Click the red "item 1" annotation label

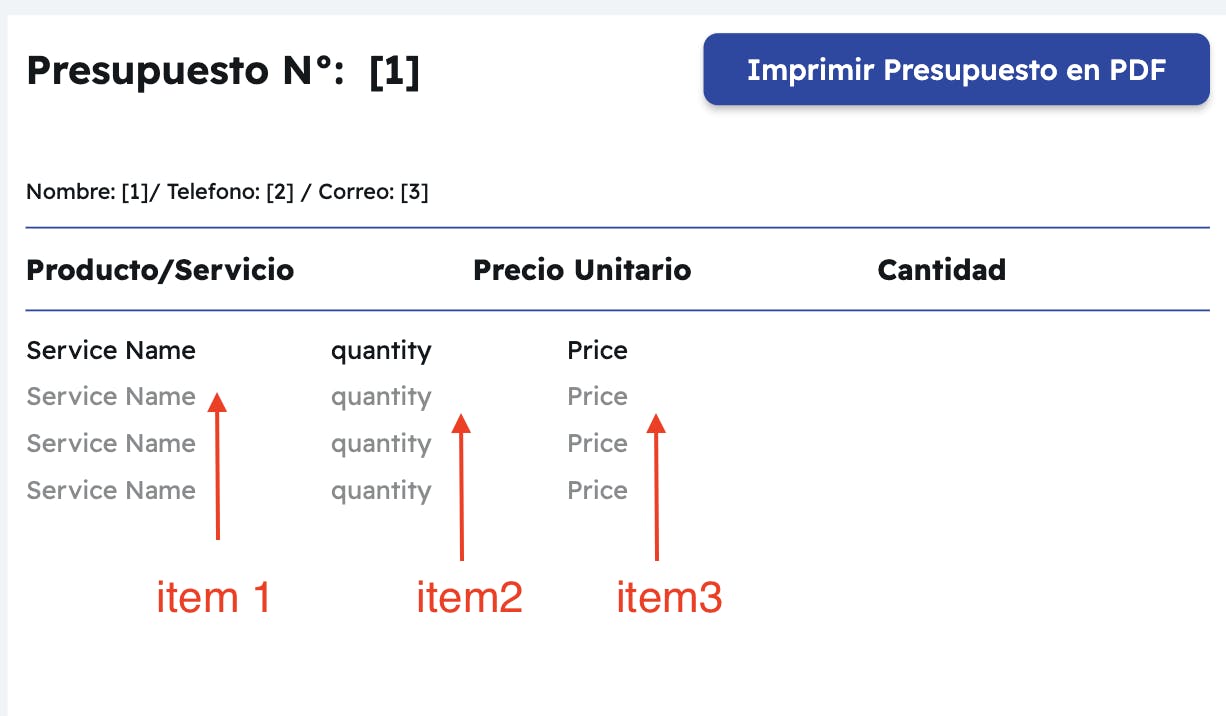[x=213, y=598]
